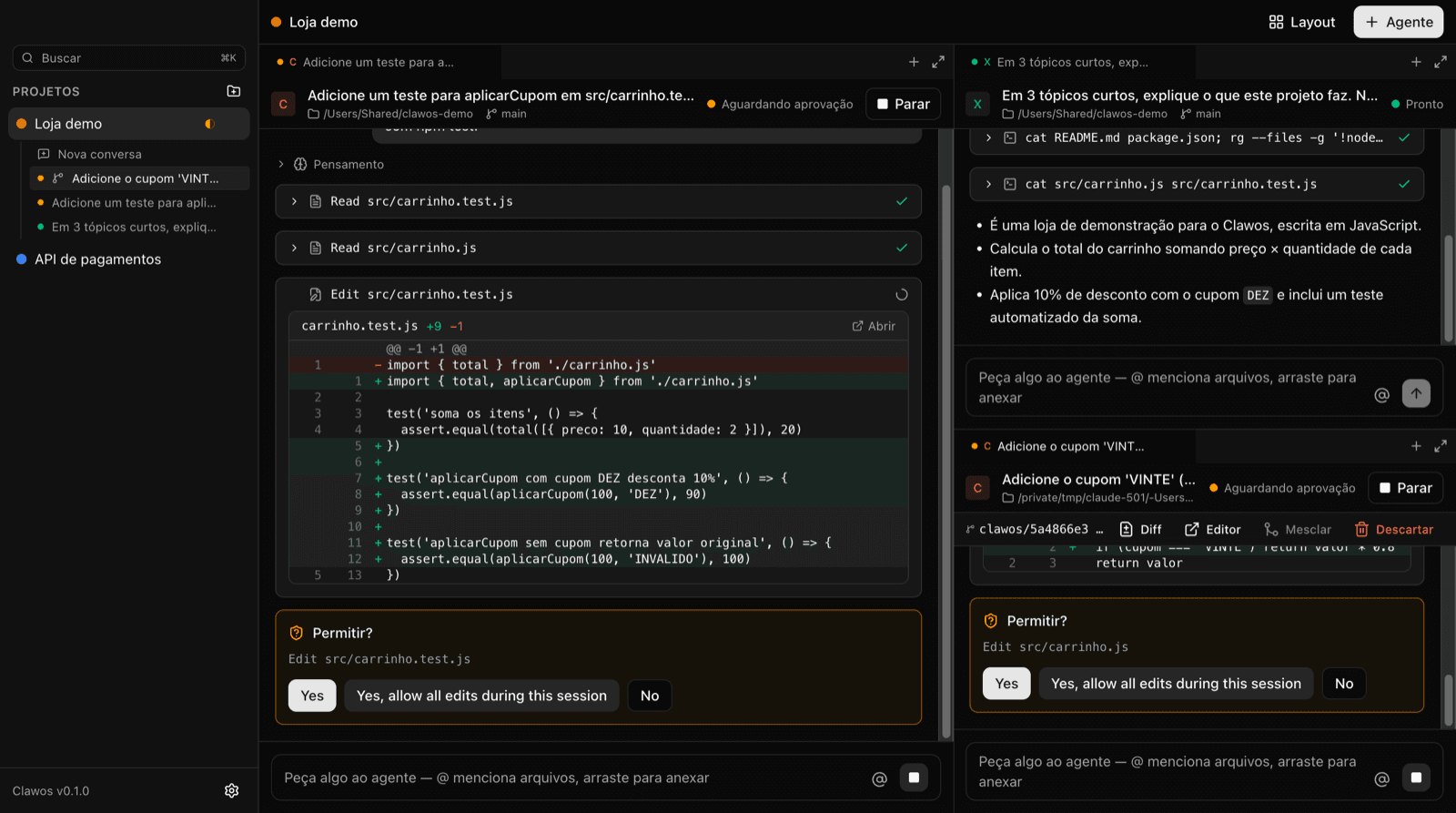Image resolution: width=1456 pixels, height=813 pixels.
Task: Click branch name clawos/5a4866e3
Action: 1034,529
